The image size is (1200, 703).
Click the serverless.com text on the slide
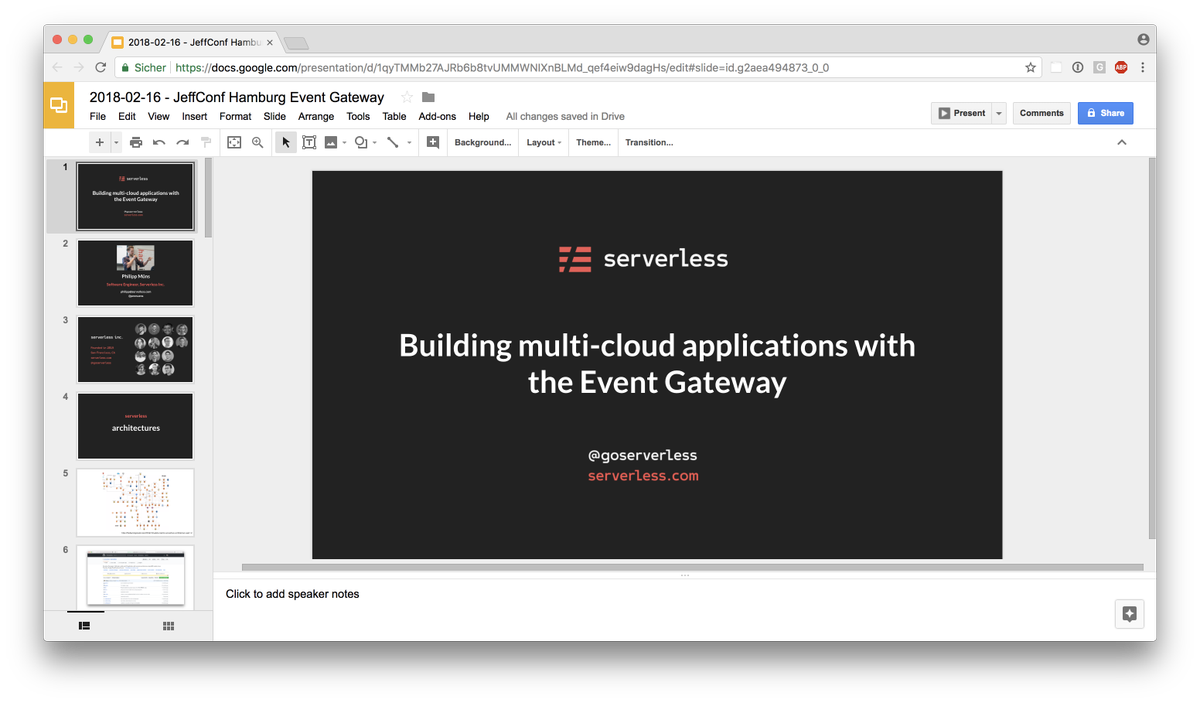click(x=643, y=476)
